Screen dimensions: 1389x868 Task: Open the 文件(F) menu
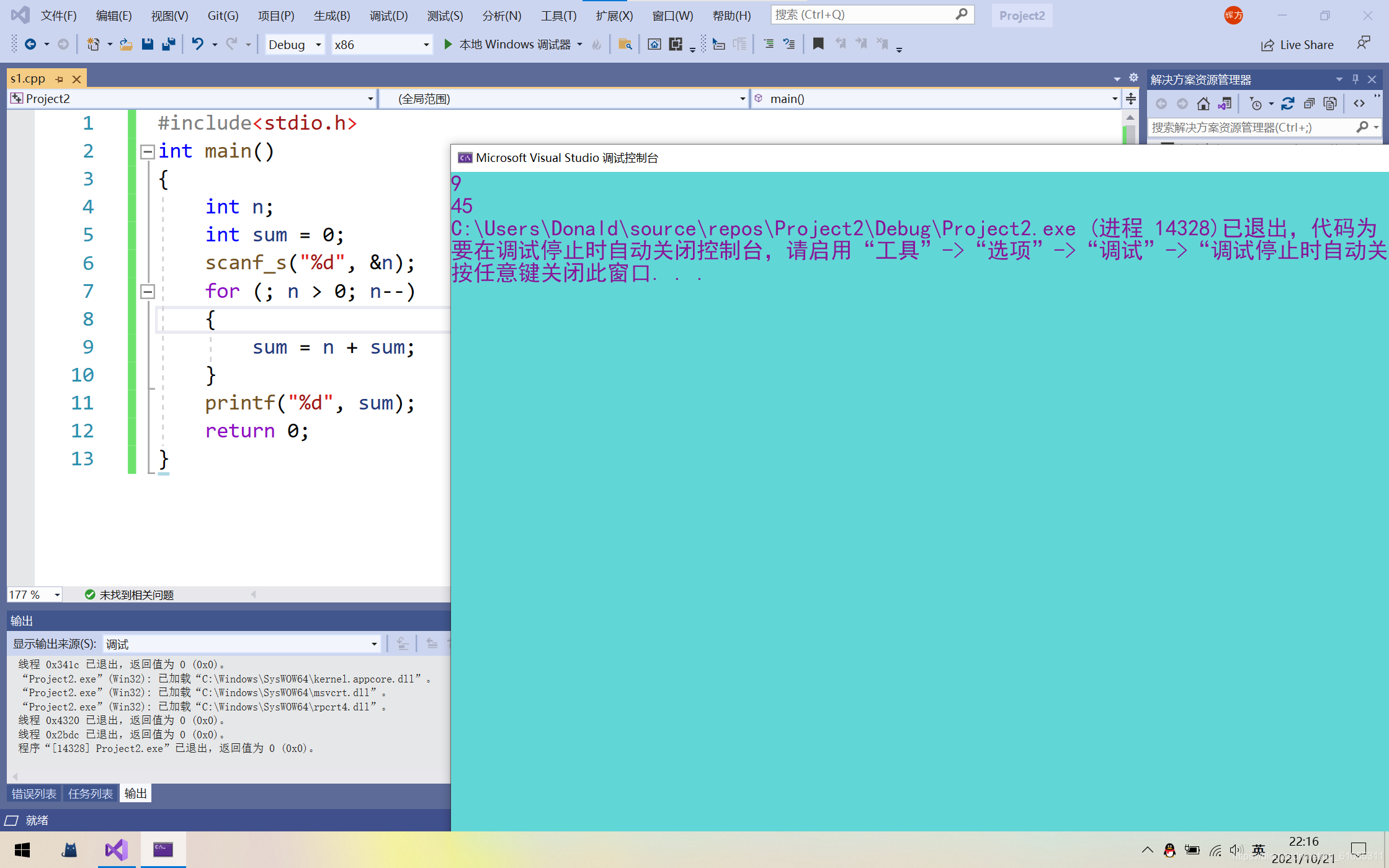click(59, 16)
